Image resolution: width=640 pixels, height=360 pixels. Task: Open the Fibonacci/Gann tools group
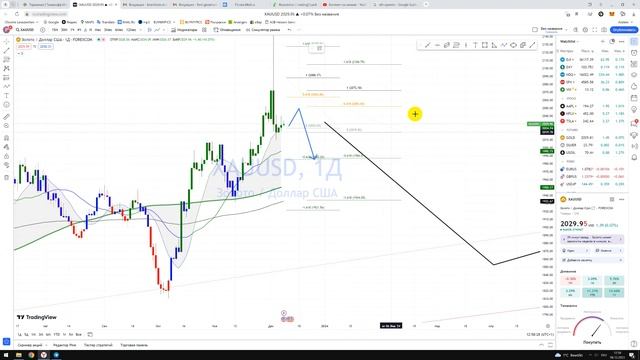pyautogui.click(x=7, y=60)
